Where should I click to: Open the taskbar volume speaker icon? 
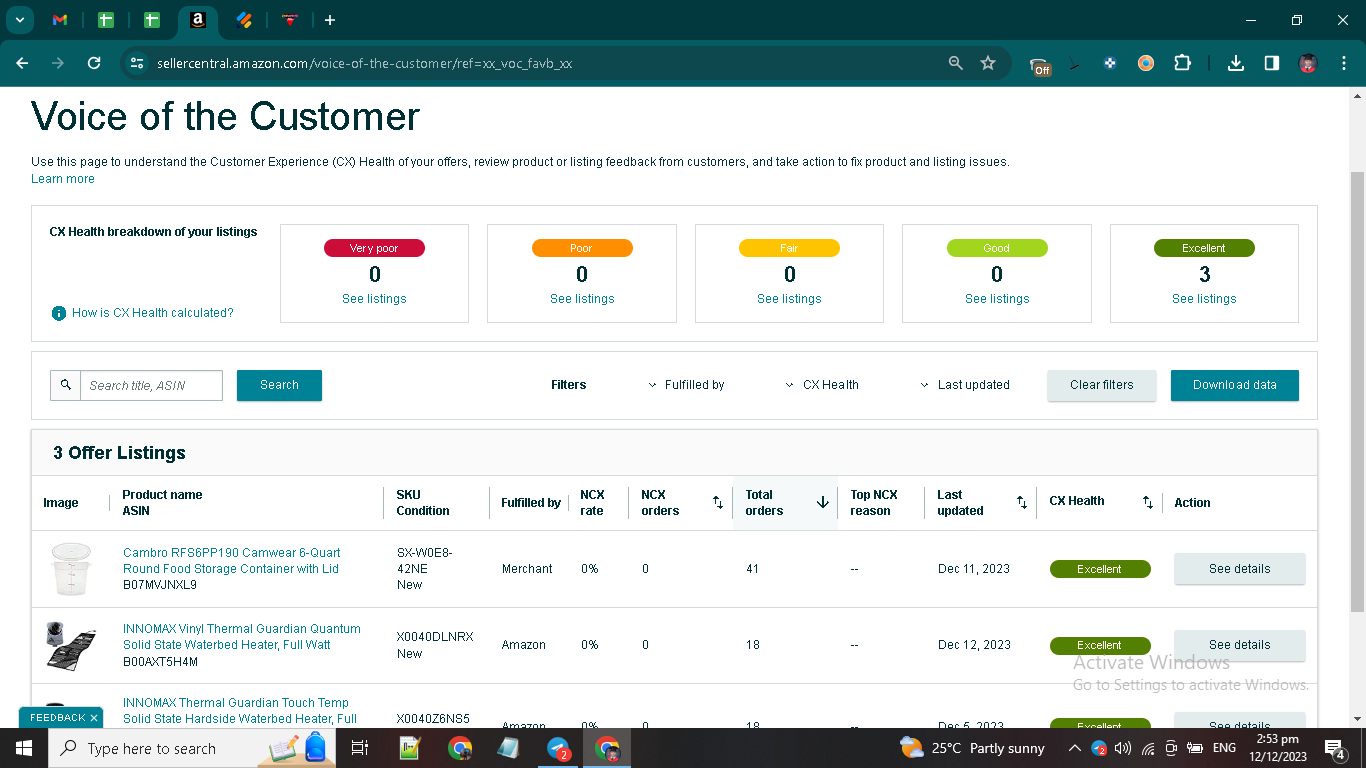1123,748
